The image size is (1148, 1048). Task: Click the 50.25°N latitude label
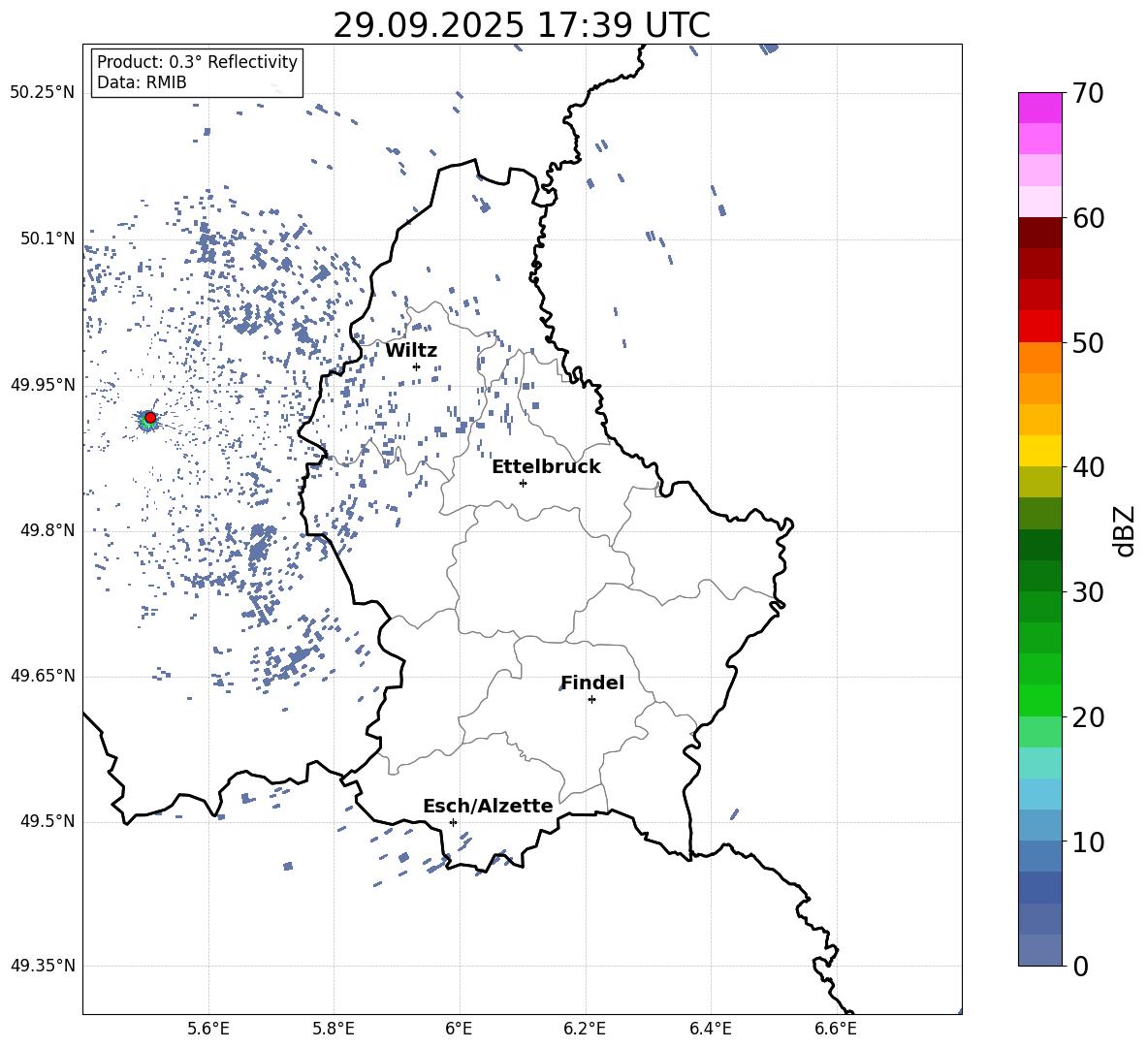click(x=43, y=93)
